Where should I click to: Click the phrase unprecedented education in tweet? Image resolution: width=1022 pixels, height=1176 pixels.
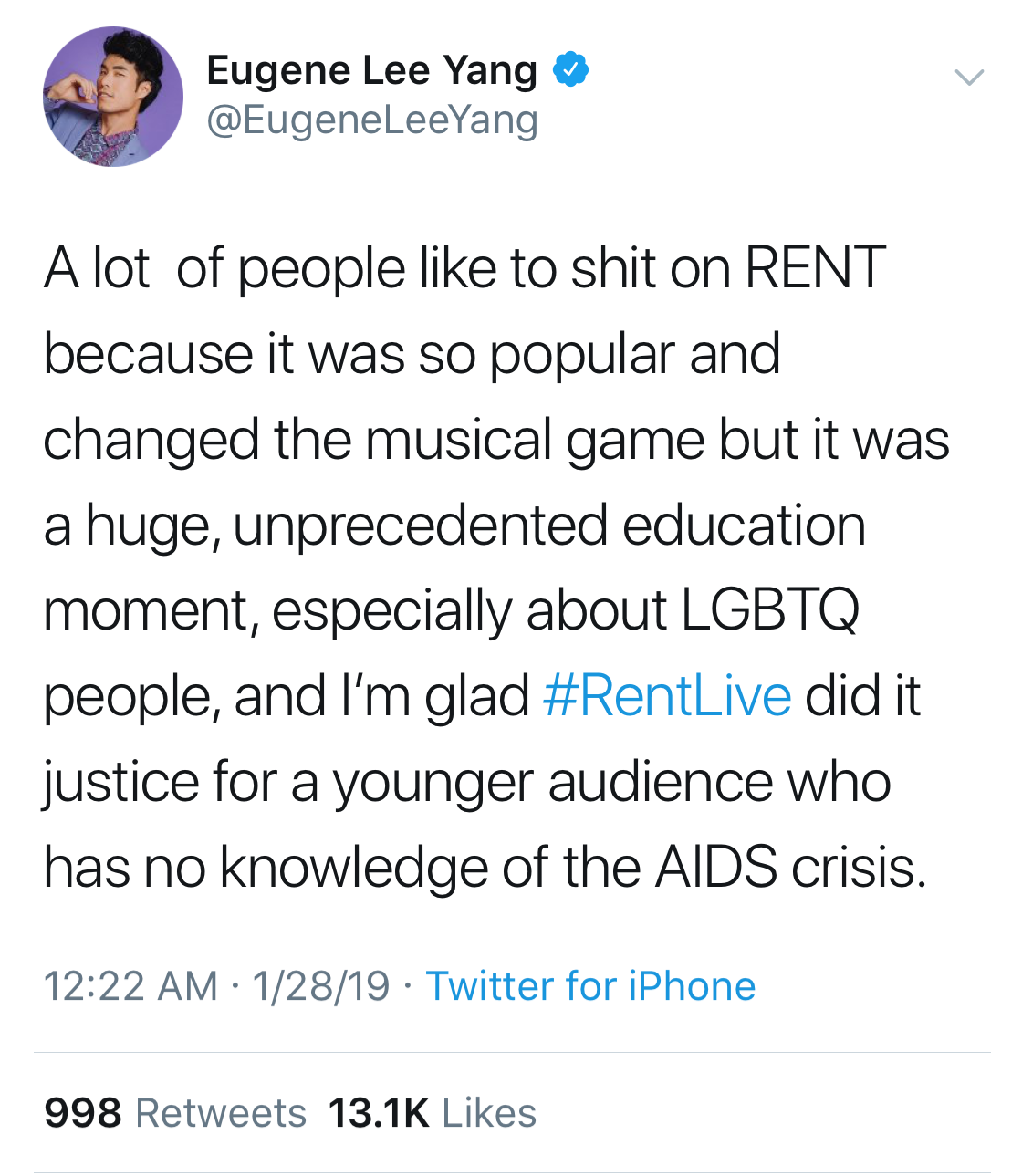tap(549, 526)
